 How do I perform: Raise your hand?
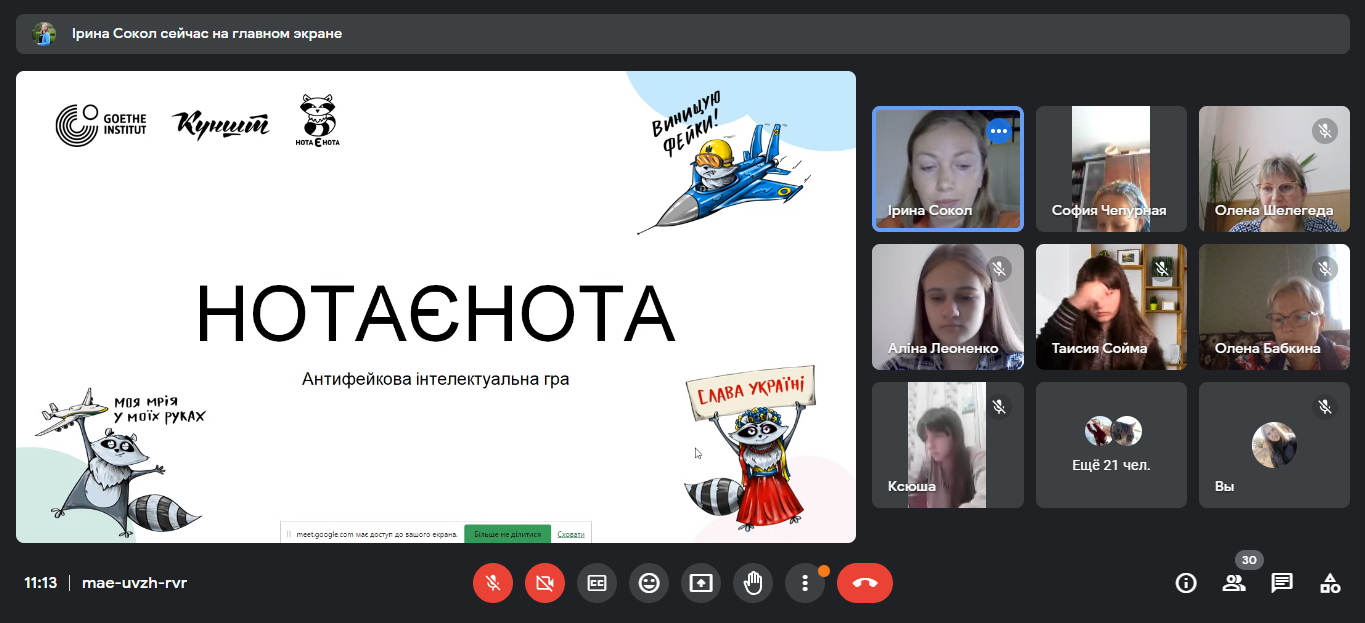753,583
